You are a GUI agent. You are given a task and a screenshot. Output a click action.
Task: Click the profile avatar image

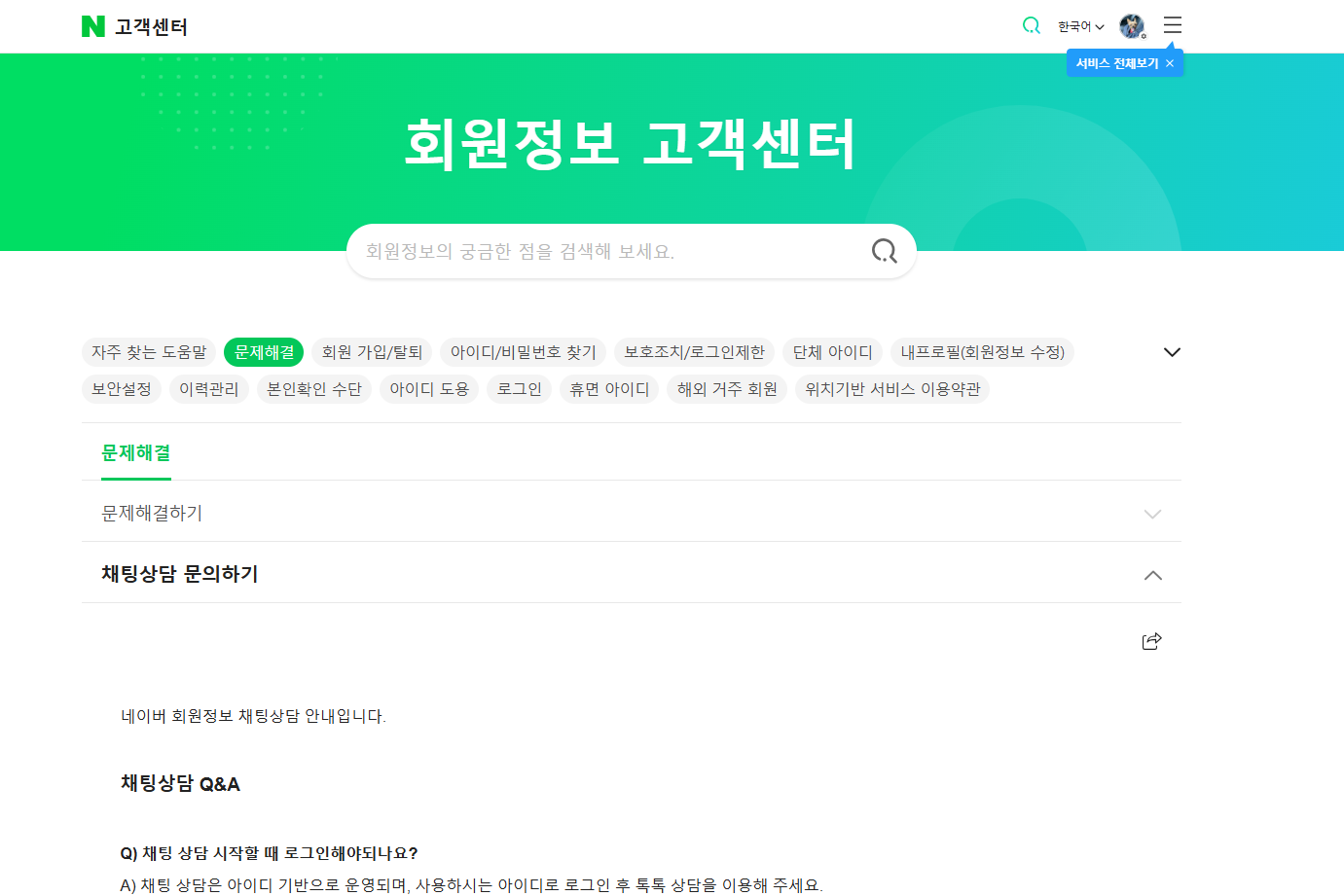pyautogui.click(x=1132, y=26)
